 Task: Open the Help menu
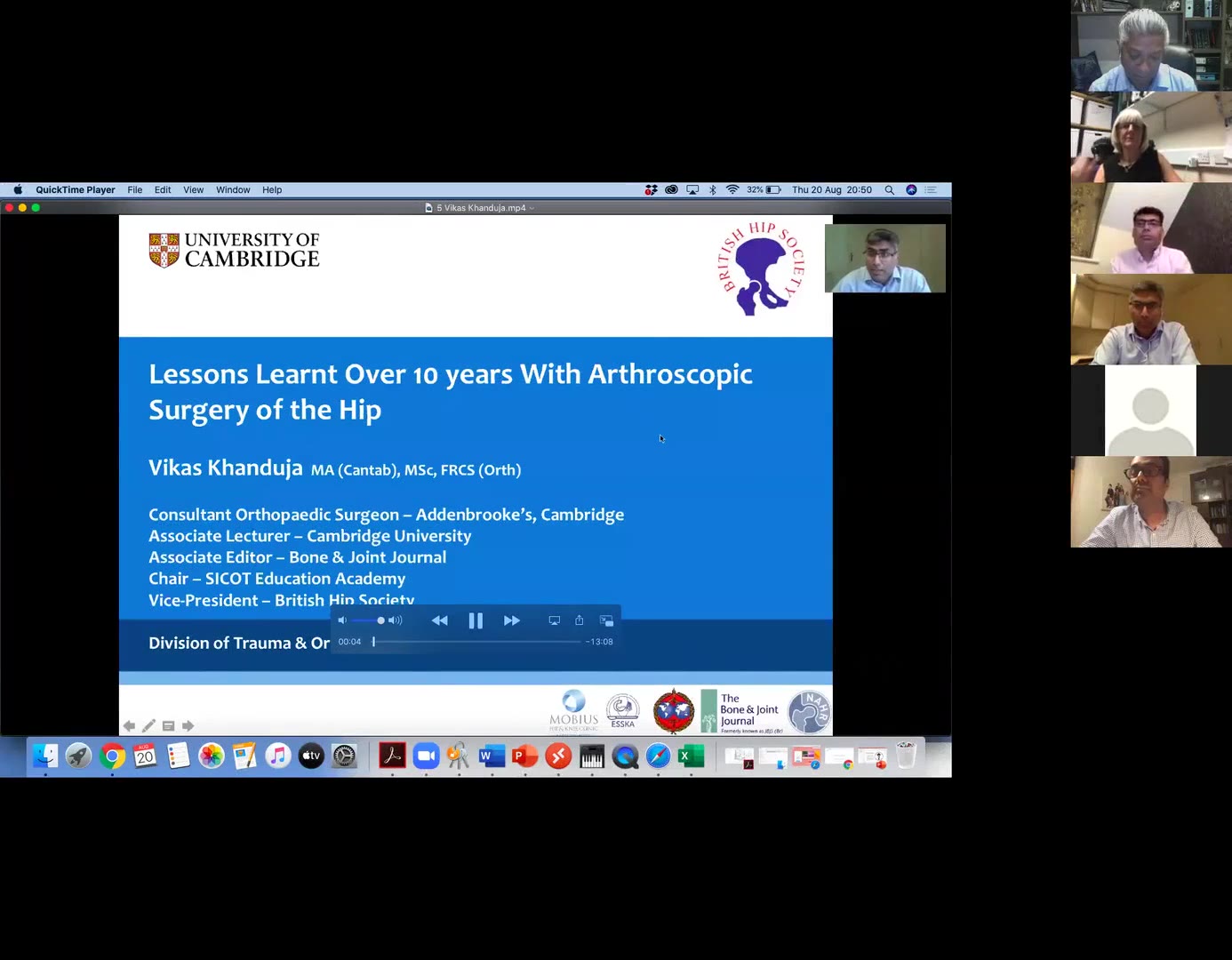tap(272, 189)
